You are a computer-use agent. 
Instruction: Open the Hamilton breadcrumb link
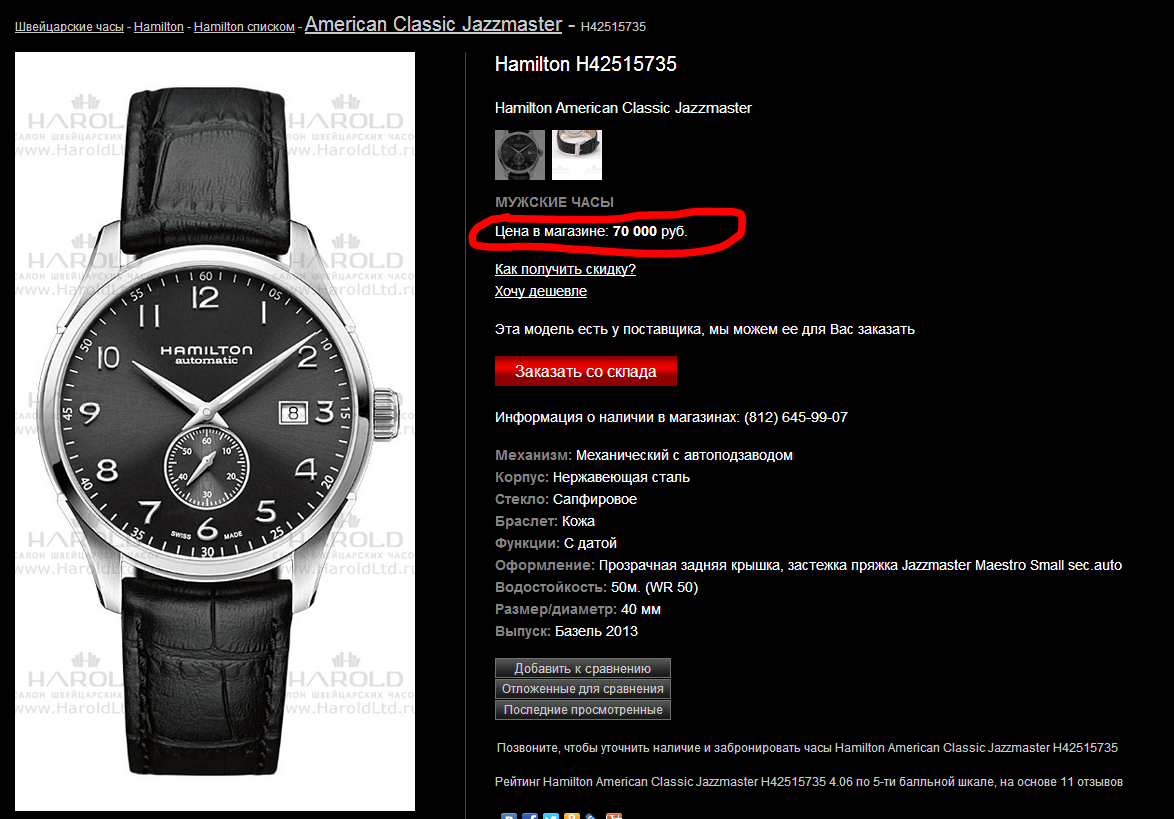(159, 27)
